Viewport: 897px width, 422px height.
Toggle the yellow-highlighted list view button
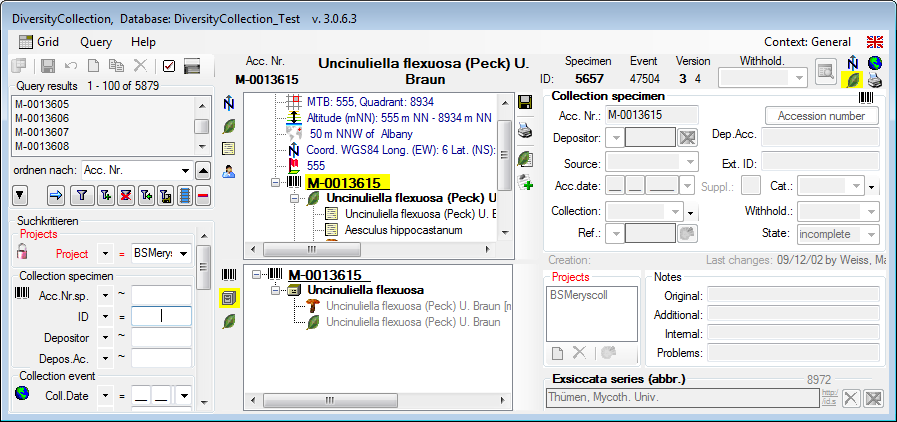point(229,297)
